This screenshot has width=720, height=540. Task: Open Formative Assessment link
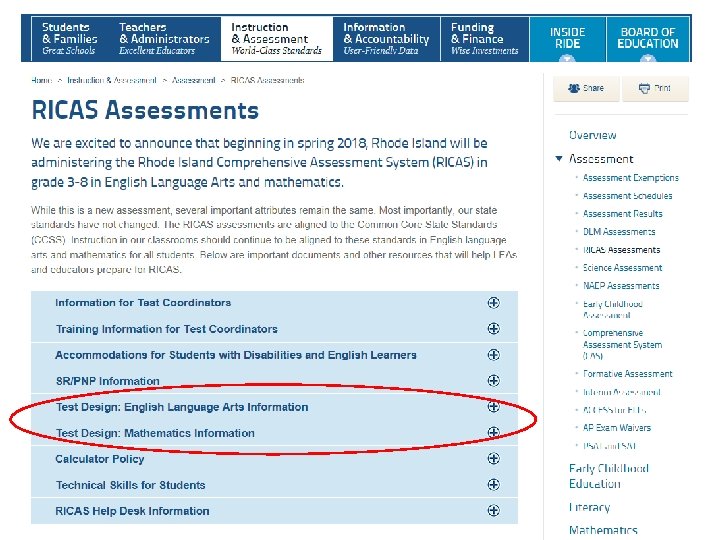(x=627, y=374)
